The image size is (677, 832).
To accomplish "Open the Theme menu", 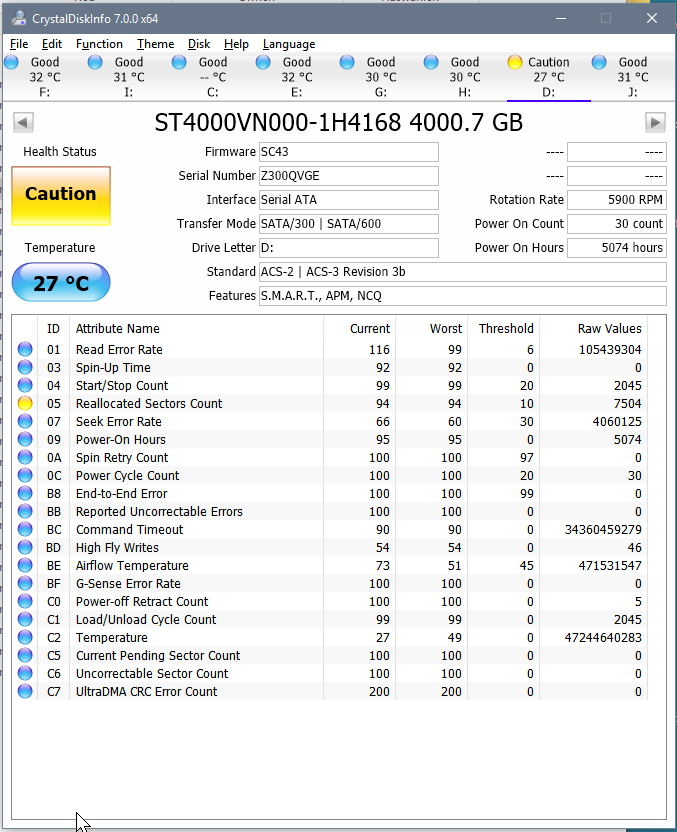I will point(155,44).
